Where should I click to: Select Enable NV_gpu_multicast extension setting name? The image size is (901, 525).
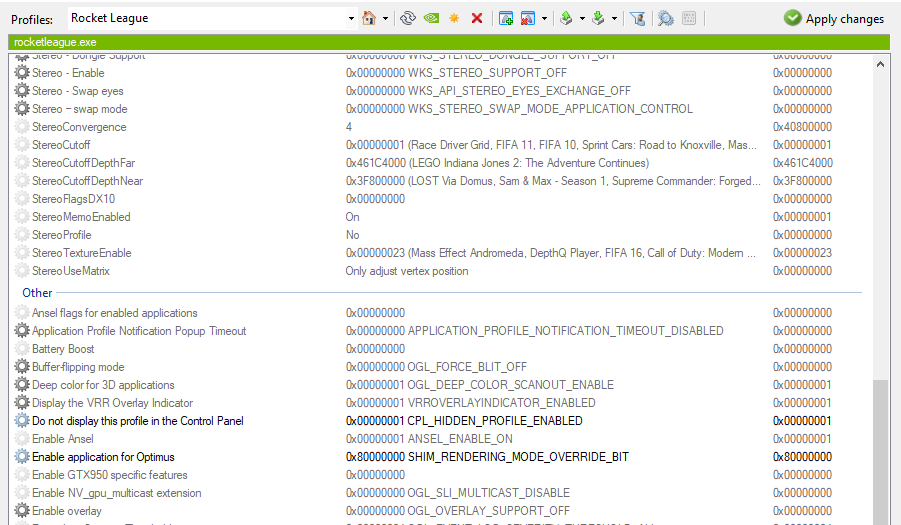coord(117,493)
